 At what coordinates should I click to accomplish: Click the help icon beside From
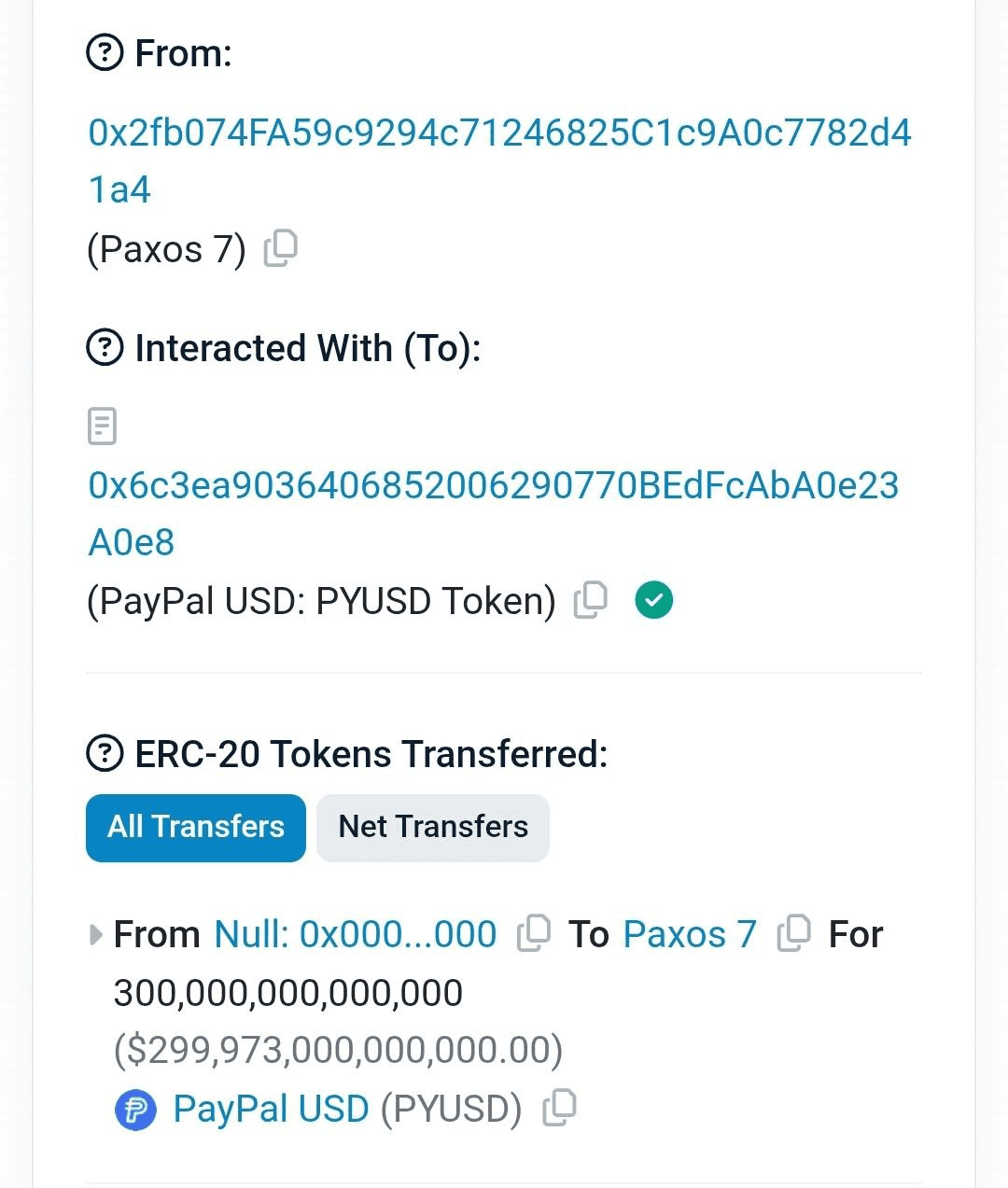(x=105, y=53)
